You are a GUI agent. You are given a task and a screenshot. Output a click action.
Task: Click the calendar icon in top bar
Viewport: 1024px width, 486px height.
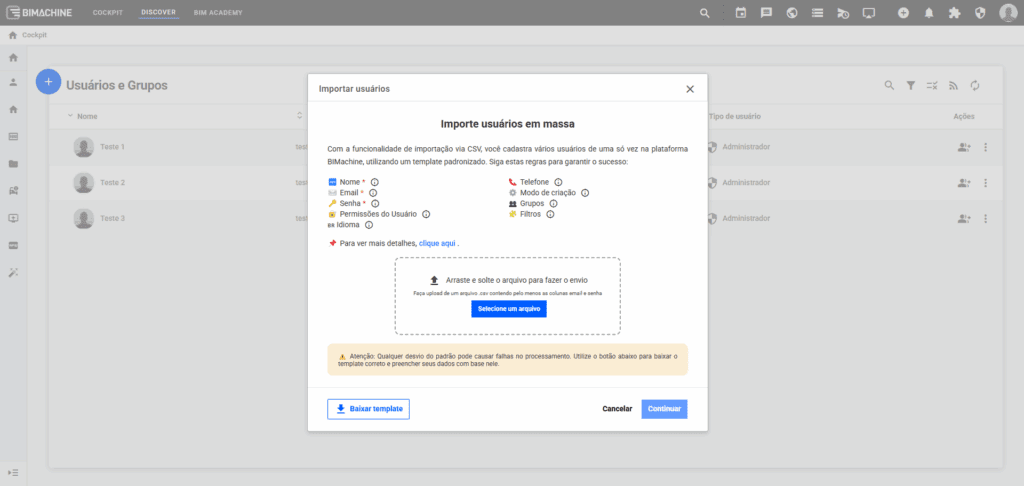tap(741, 13)
